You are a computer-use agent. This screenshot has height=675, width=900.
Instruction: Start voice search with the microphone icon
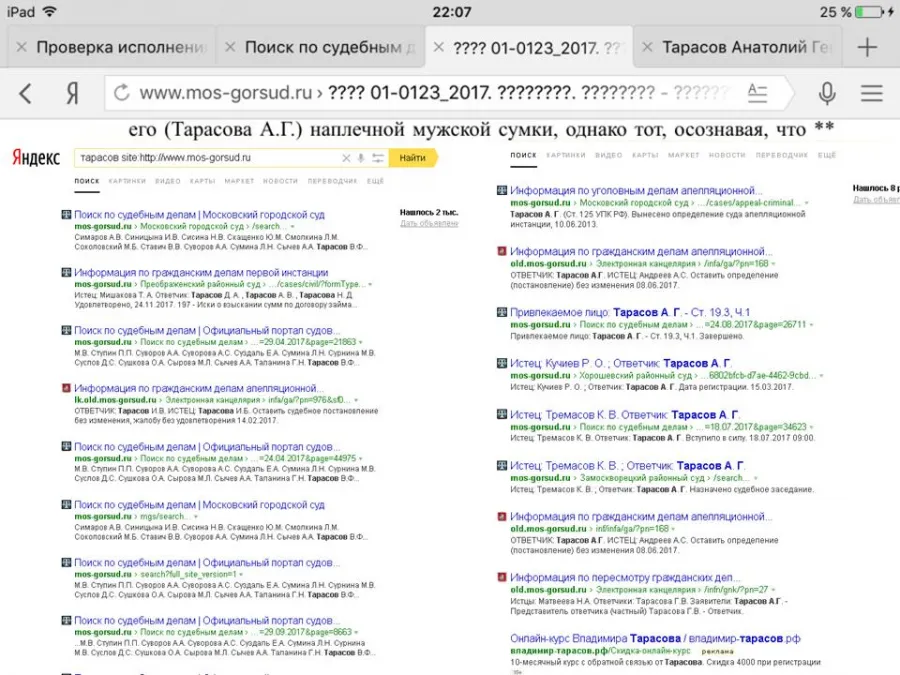[827, 93]
